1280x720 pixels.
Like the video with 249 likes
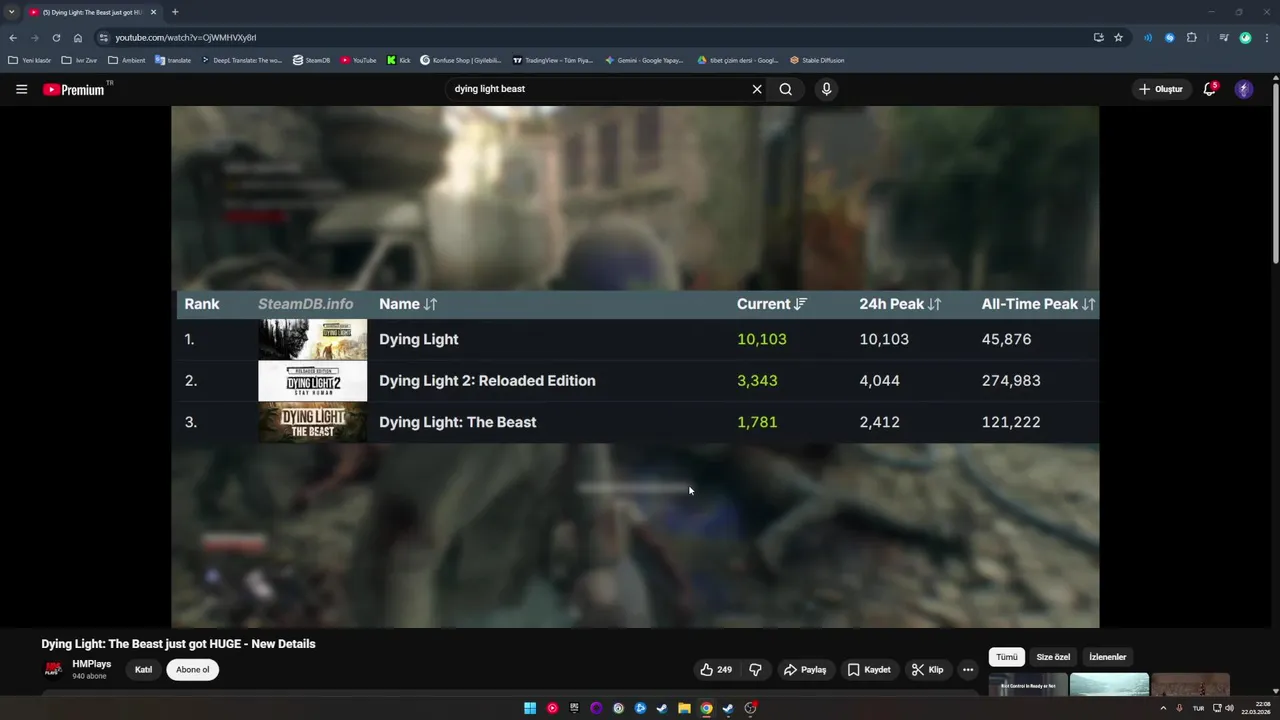pos(716,670)
